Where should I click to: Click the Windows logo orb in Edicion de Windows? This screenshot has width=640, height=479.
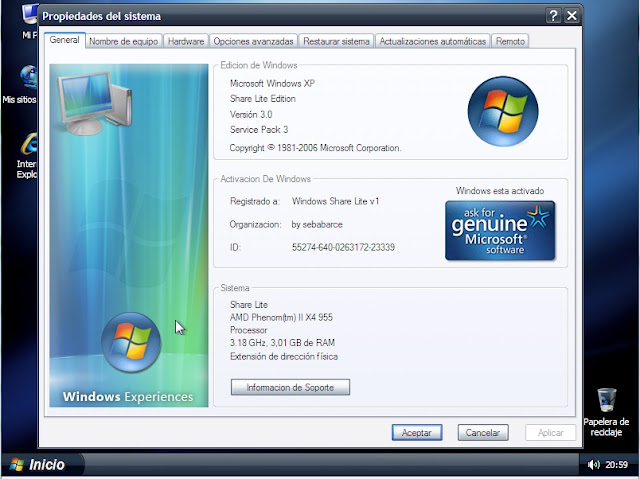tap(503, 111)
